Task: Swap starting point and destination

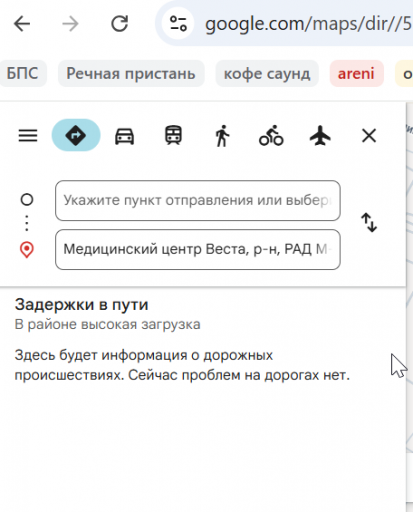Action: pyautogui.click(x=369, y=222)
